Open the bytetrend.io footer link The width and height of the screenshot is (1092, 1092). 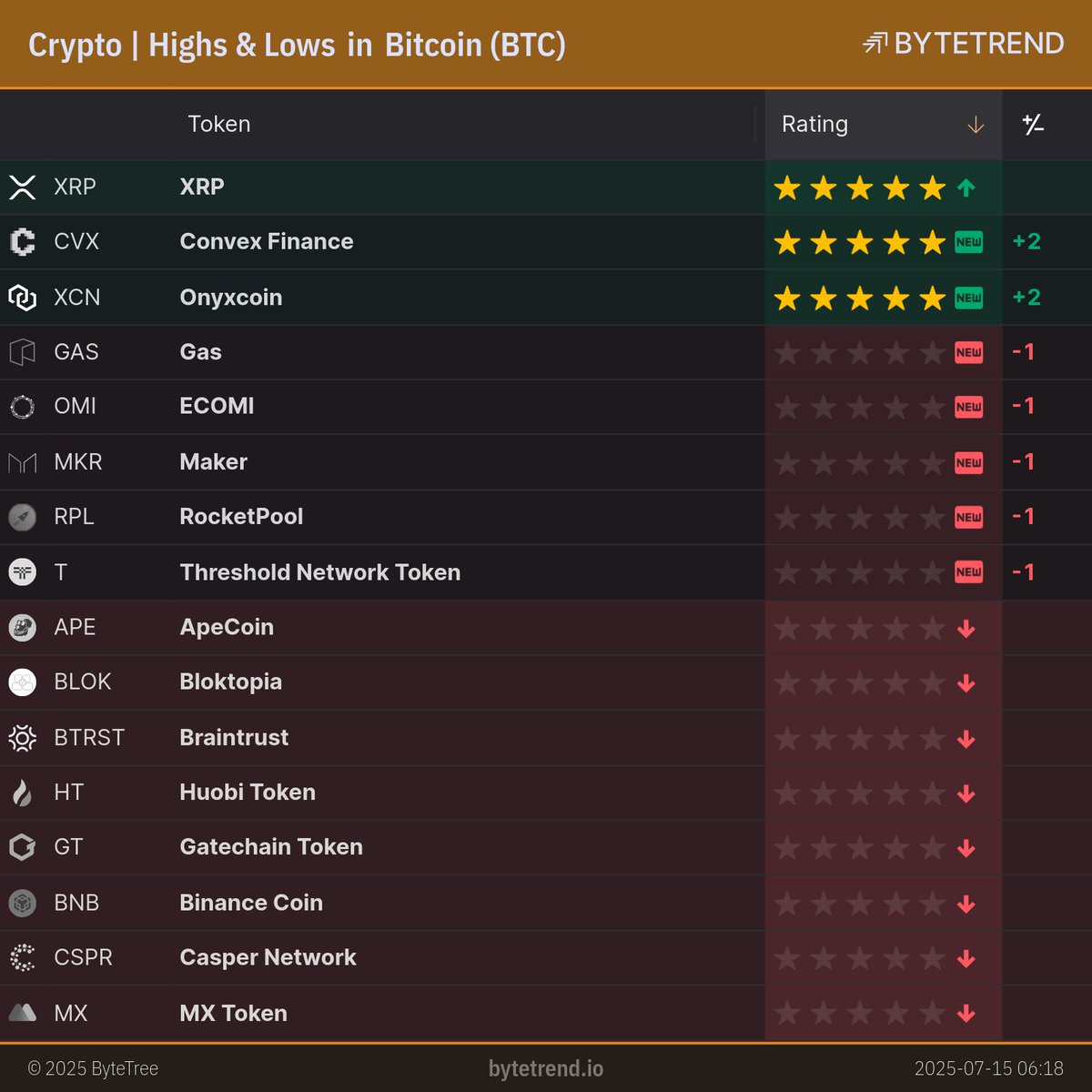pos(546,1068)
